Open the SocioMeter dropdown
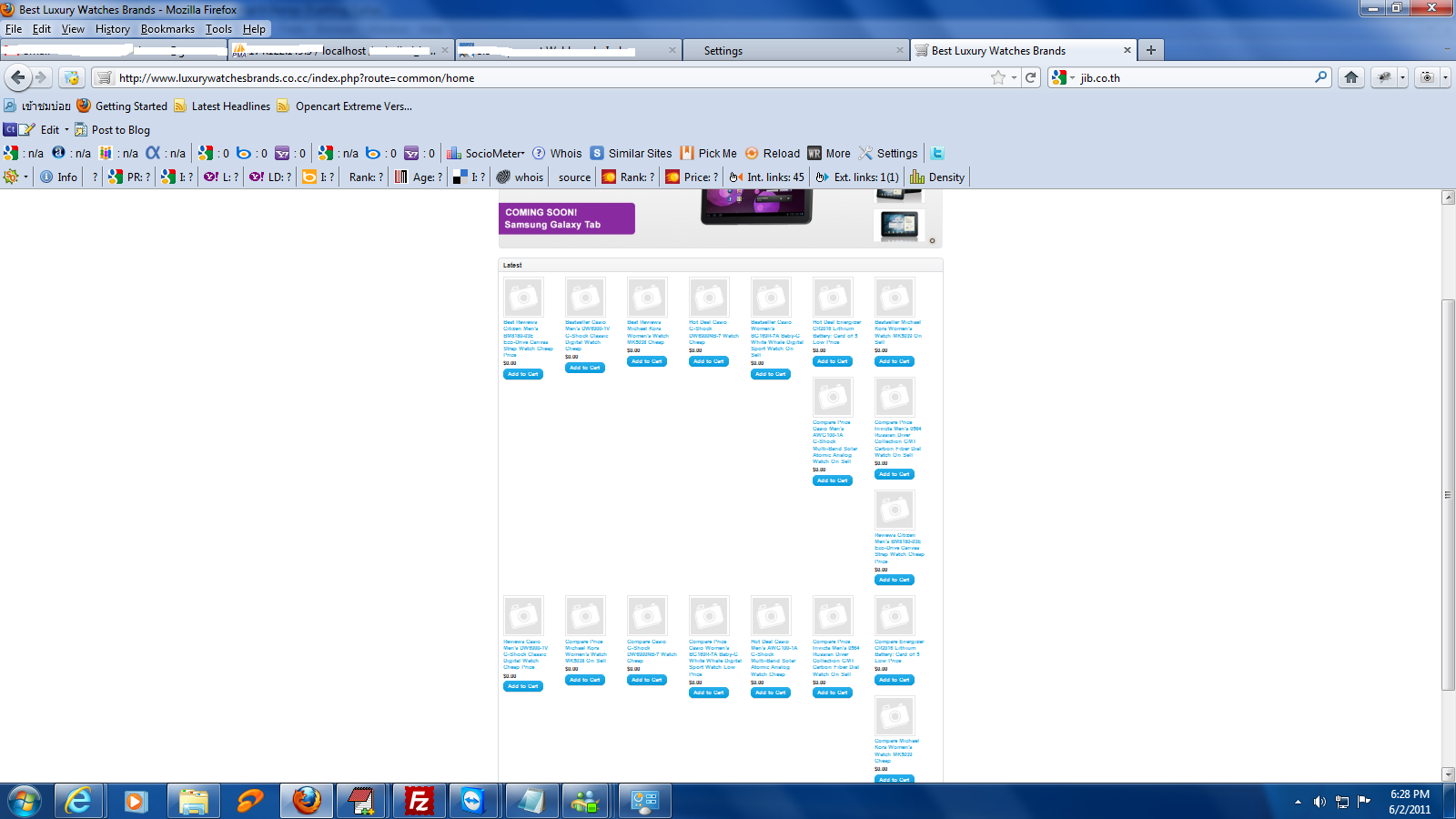The image size is (1456, 819). [x=486, y=154]
